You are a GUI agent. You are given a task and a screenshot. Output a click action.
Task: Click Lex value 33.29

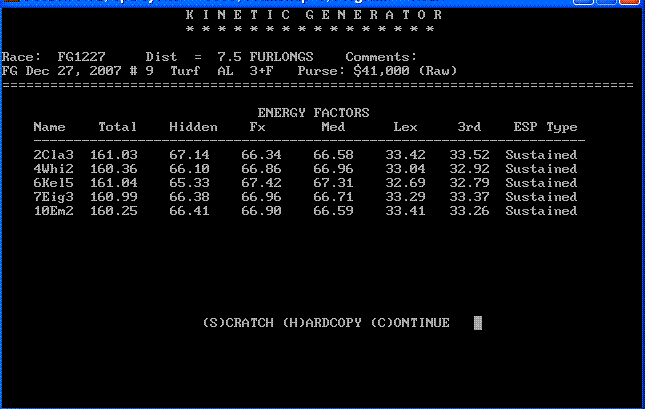tap(405, 197)
